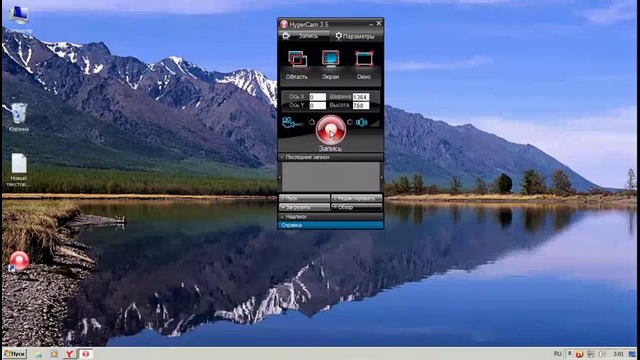
Task: Adjust the volume level wedge slider
Action: click(x=374, y=122)
